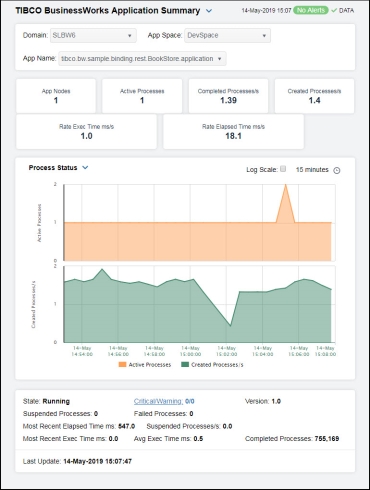The height and width of the screenshot is (490, 370).
Task: Click the clock icon next to 15 minutes
Action: 337,170
